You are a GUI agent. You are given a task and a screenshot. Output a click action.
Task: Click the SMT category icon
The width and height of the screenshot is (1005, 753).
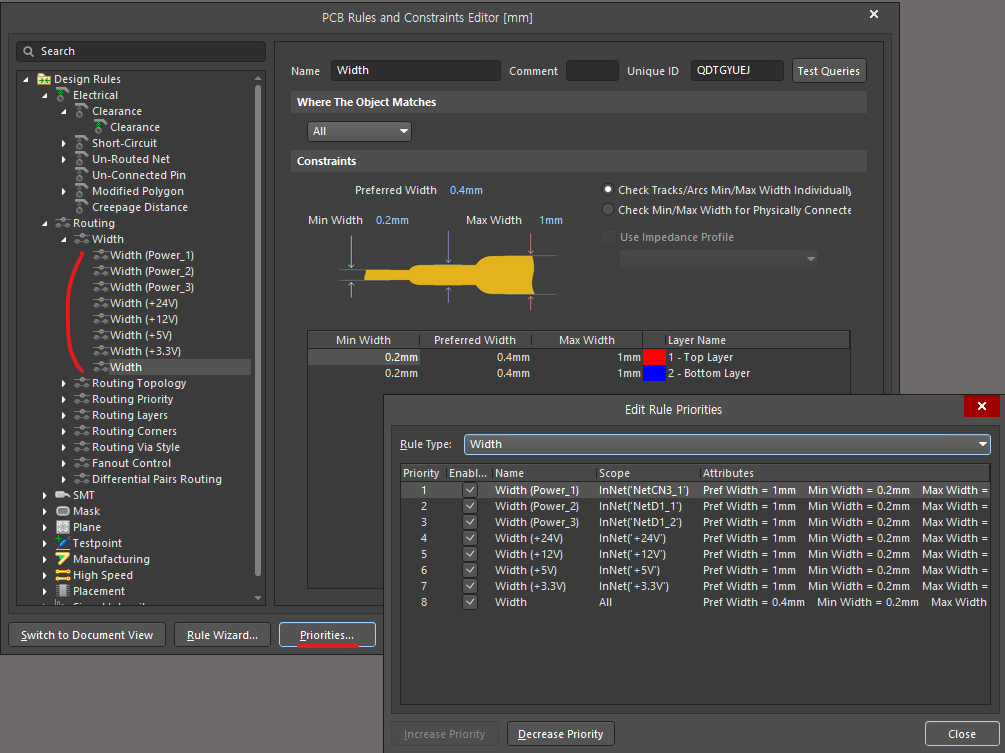coord(62,495)
